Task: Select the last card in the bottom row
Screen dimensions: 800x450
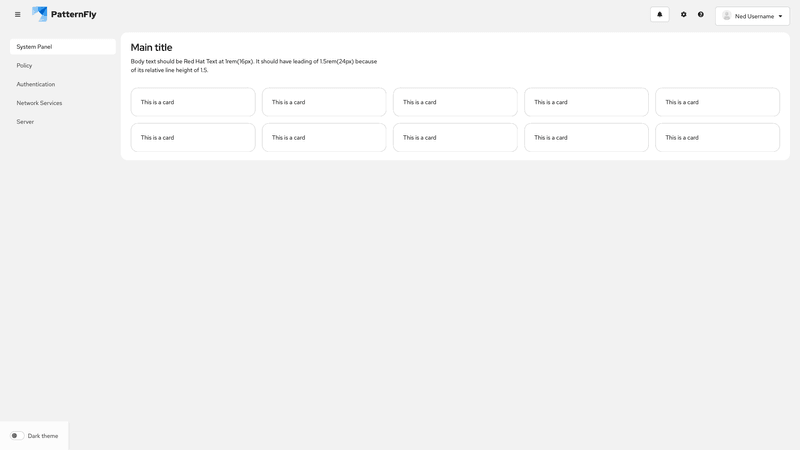Action: click(x=717, y=137)
